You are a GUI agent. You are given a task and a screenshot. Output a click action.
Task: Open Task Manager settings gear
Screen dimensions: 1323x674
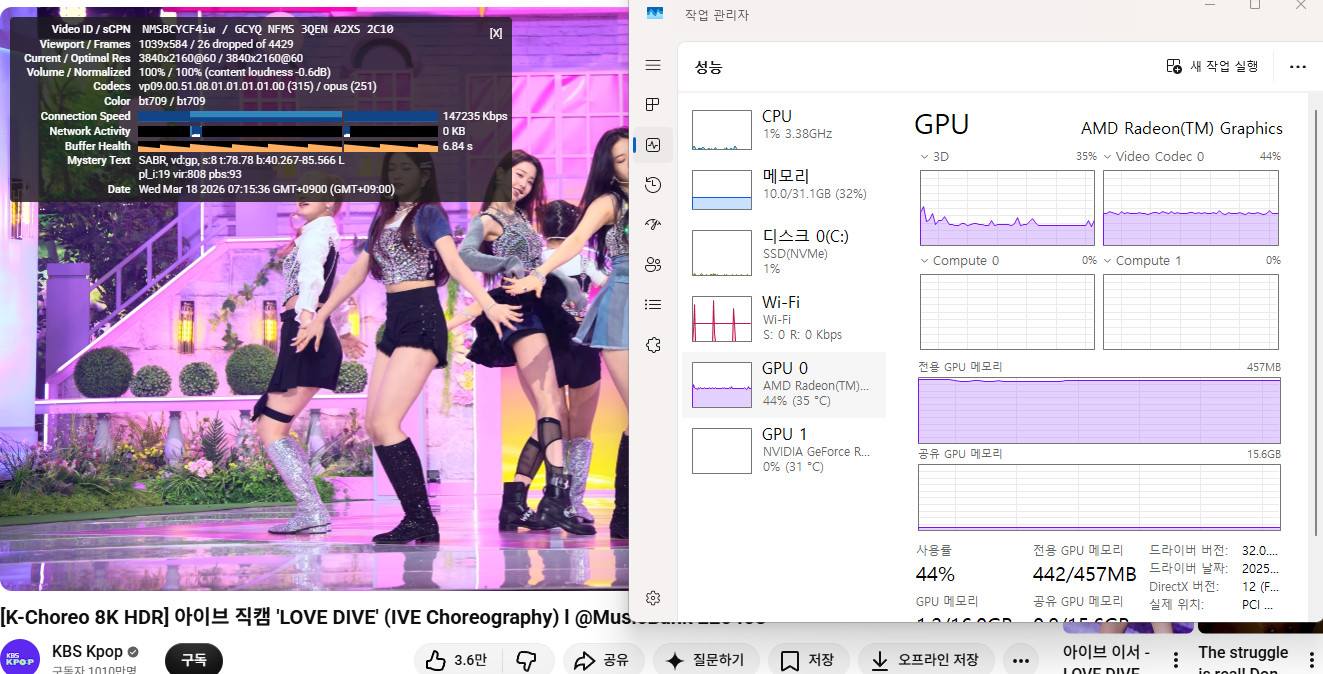point(653,598)
